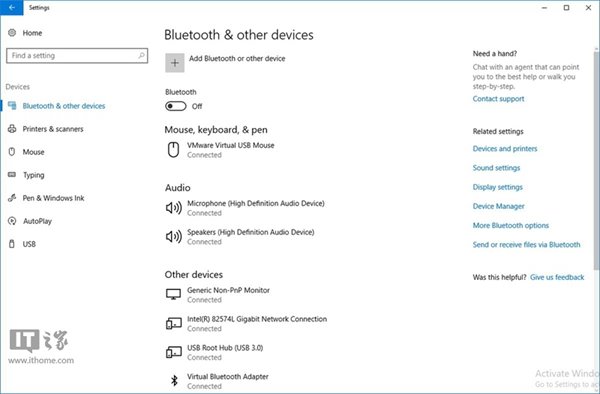Screen dimensions: 600x394
Task: Click the Contact support link
Action: (x=498, y=99)
